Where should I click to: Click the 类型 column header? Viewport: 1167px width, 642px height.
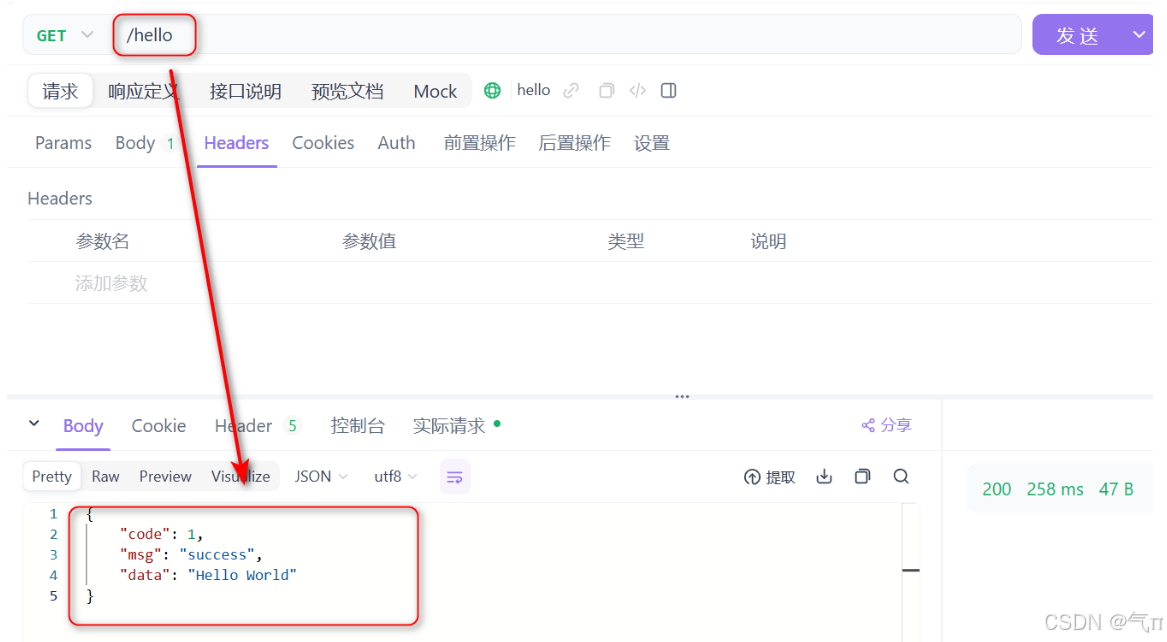point(626,241)
